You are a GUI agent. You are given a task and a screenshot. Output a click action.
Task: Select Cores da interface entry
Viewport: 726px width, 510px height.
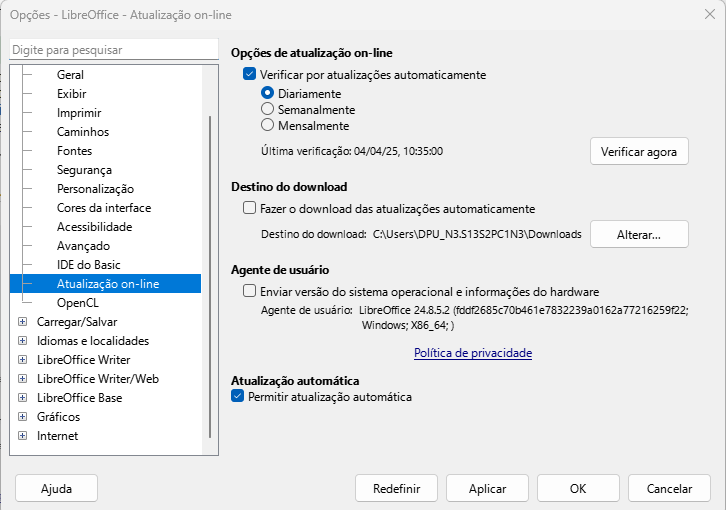pyautogui.click(x=104, y=208)
